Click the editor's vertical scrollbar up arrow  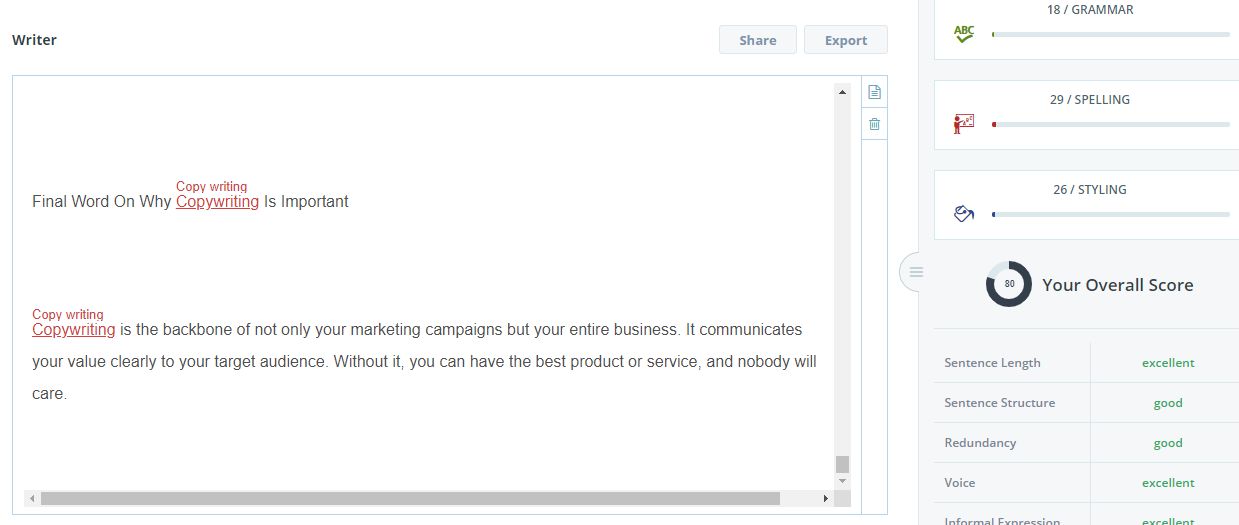coord(842,92)
